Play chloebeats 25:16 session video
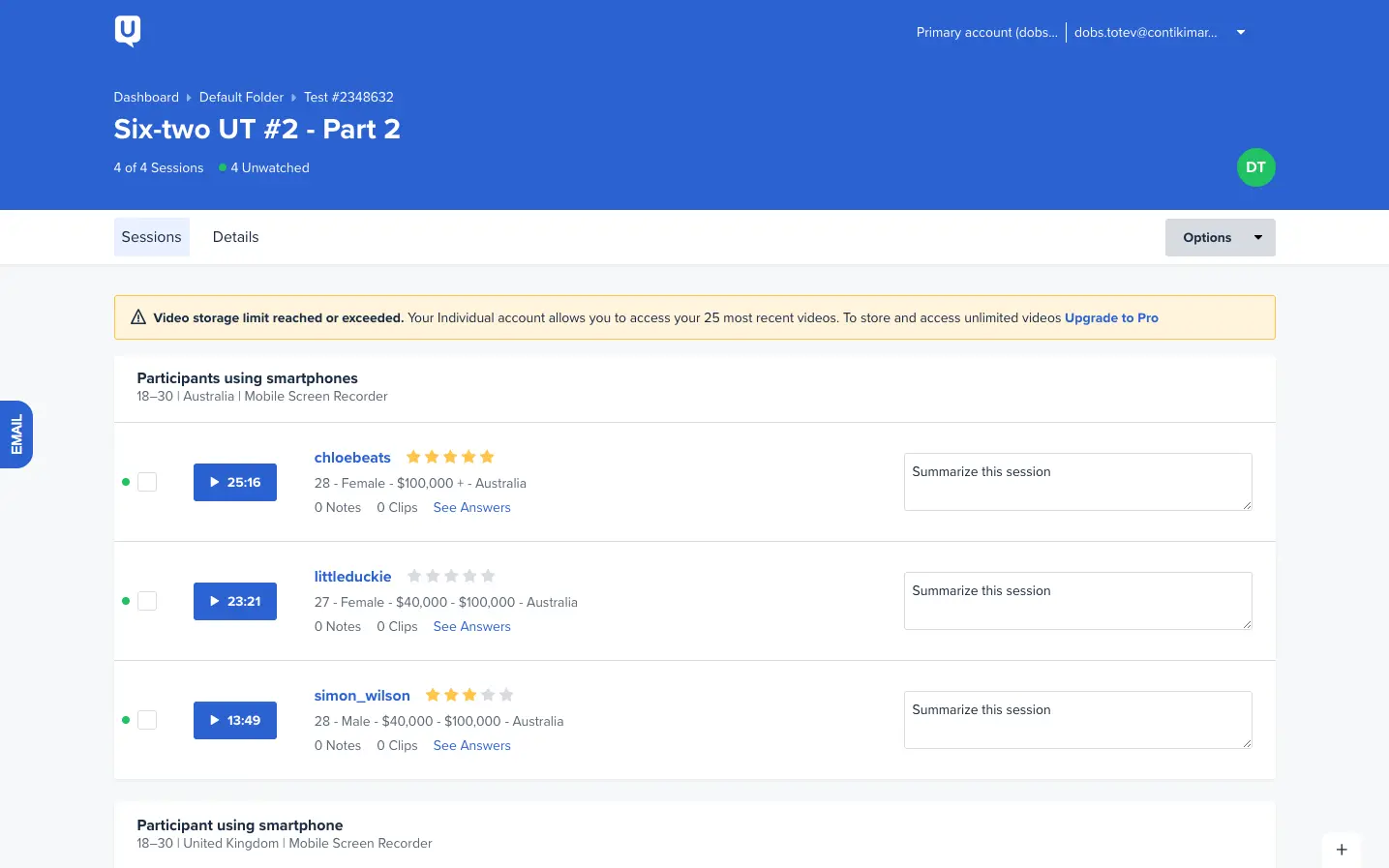 pos(235,482)
